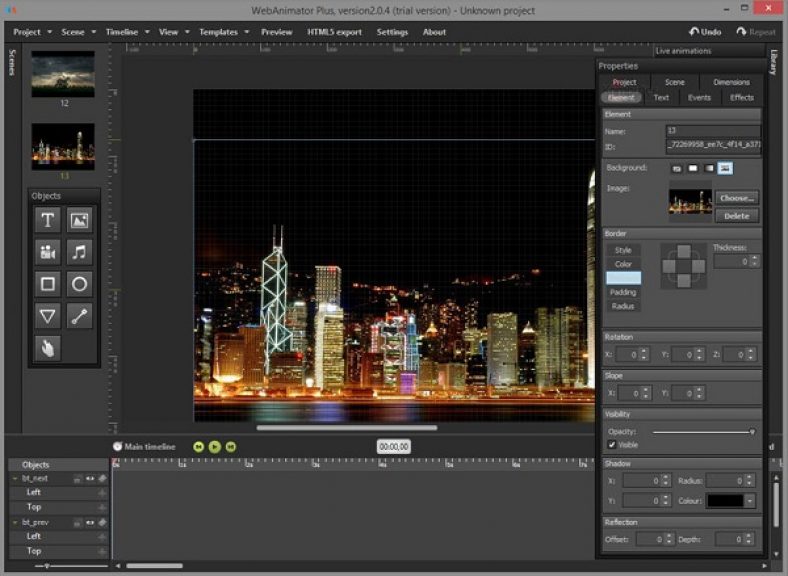Viewport: 788px width, 576px height.
Task: Select the Video object tool
Action: pyautogui.click(x=47, y=252)
